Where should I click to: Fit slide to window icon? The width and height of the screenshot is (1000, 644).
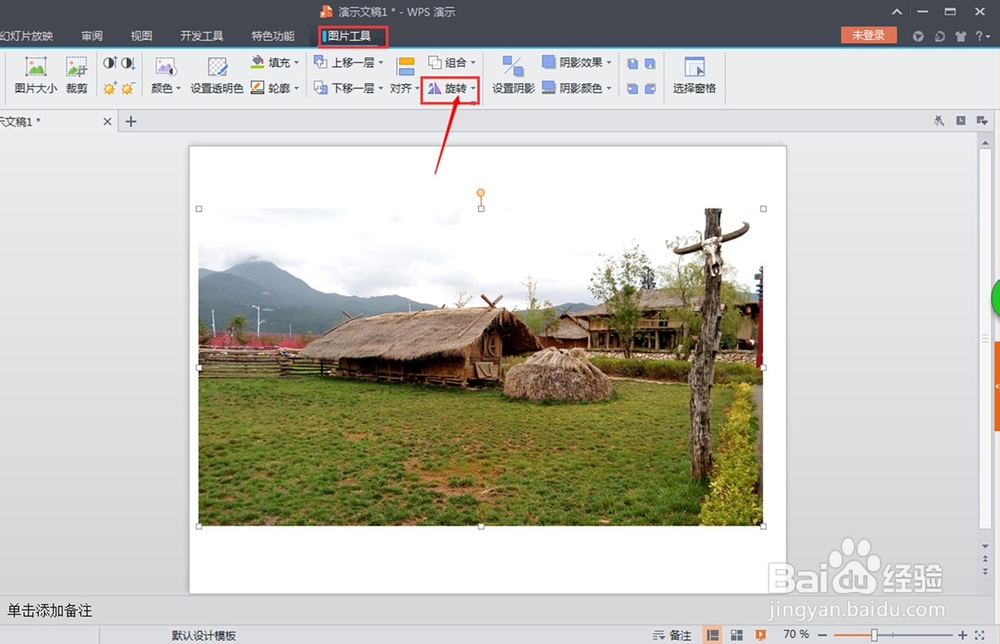tap(980, 635)
